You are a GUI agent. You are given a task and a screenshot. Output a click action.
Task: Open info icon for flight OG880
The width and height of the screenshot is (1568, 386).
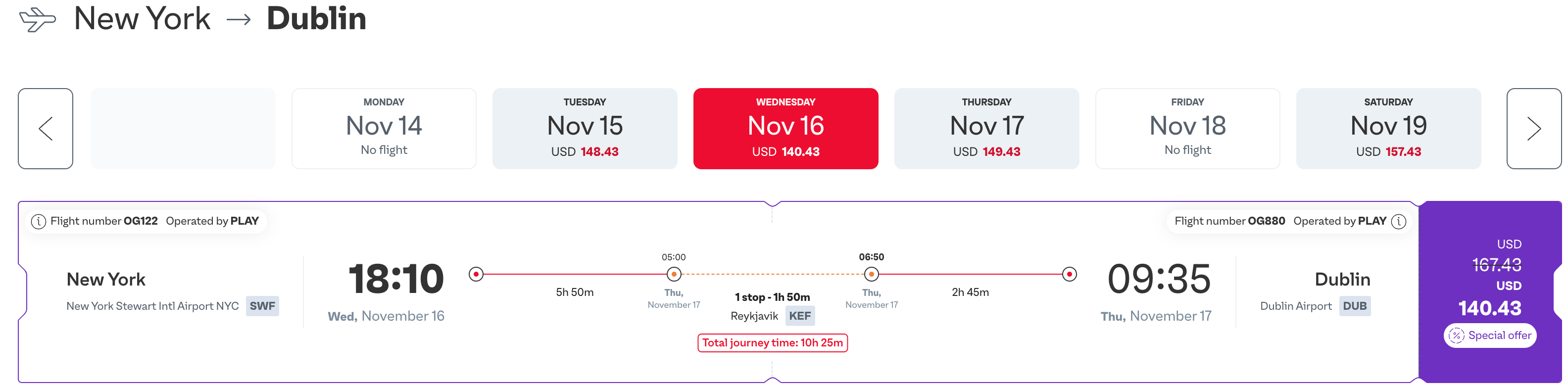(1399, 222)
